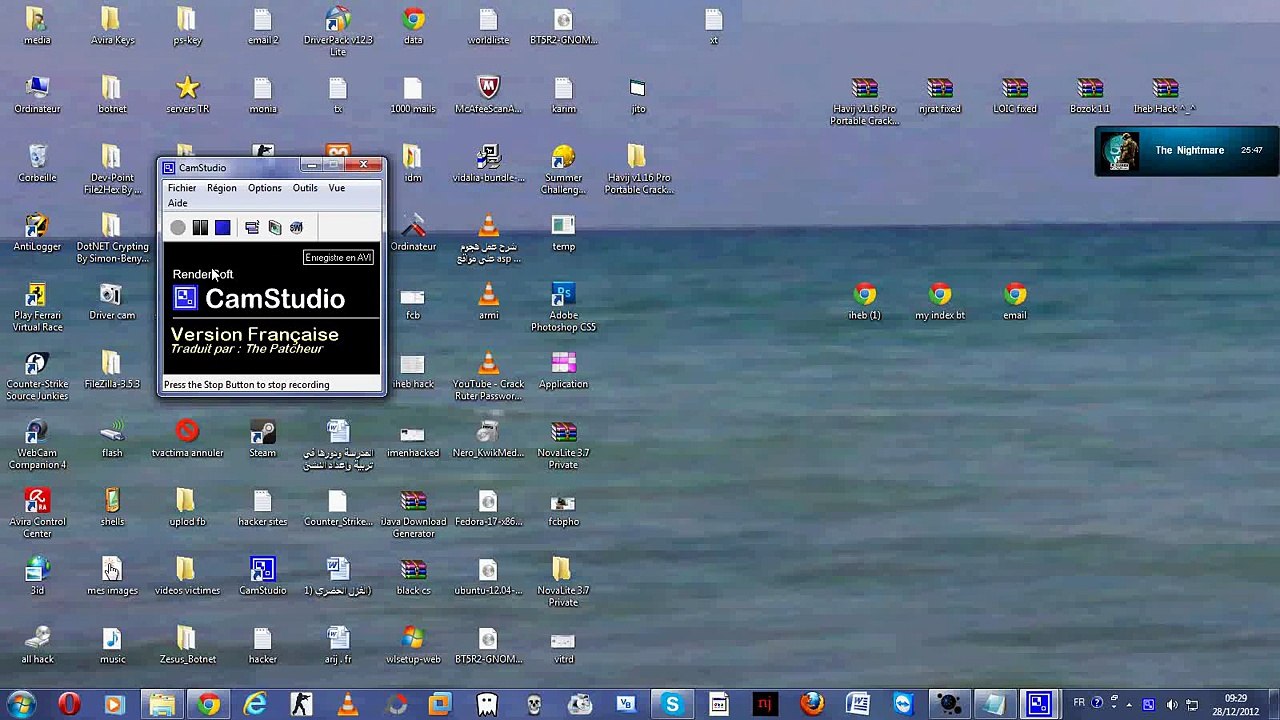The height and width of the screenshot is (720, 1280).
Task: Select the 'black cs' archive
Action: 413,577
